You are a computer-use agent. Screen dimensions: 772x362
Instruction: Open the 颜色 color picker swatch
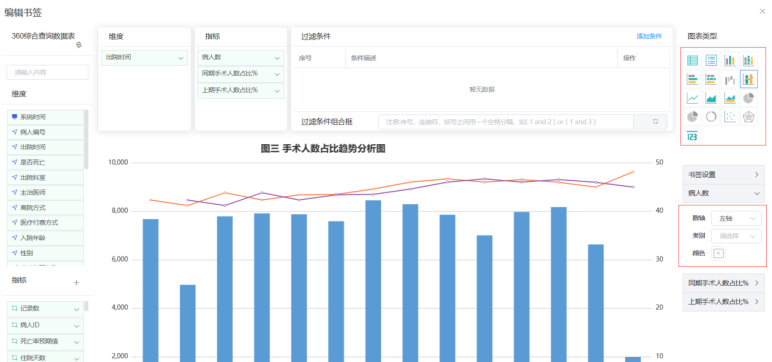[x=719, y=253]
